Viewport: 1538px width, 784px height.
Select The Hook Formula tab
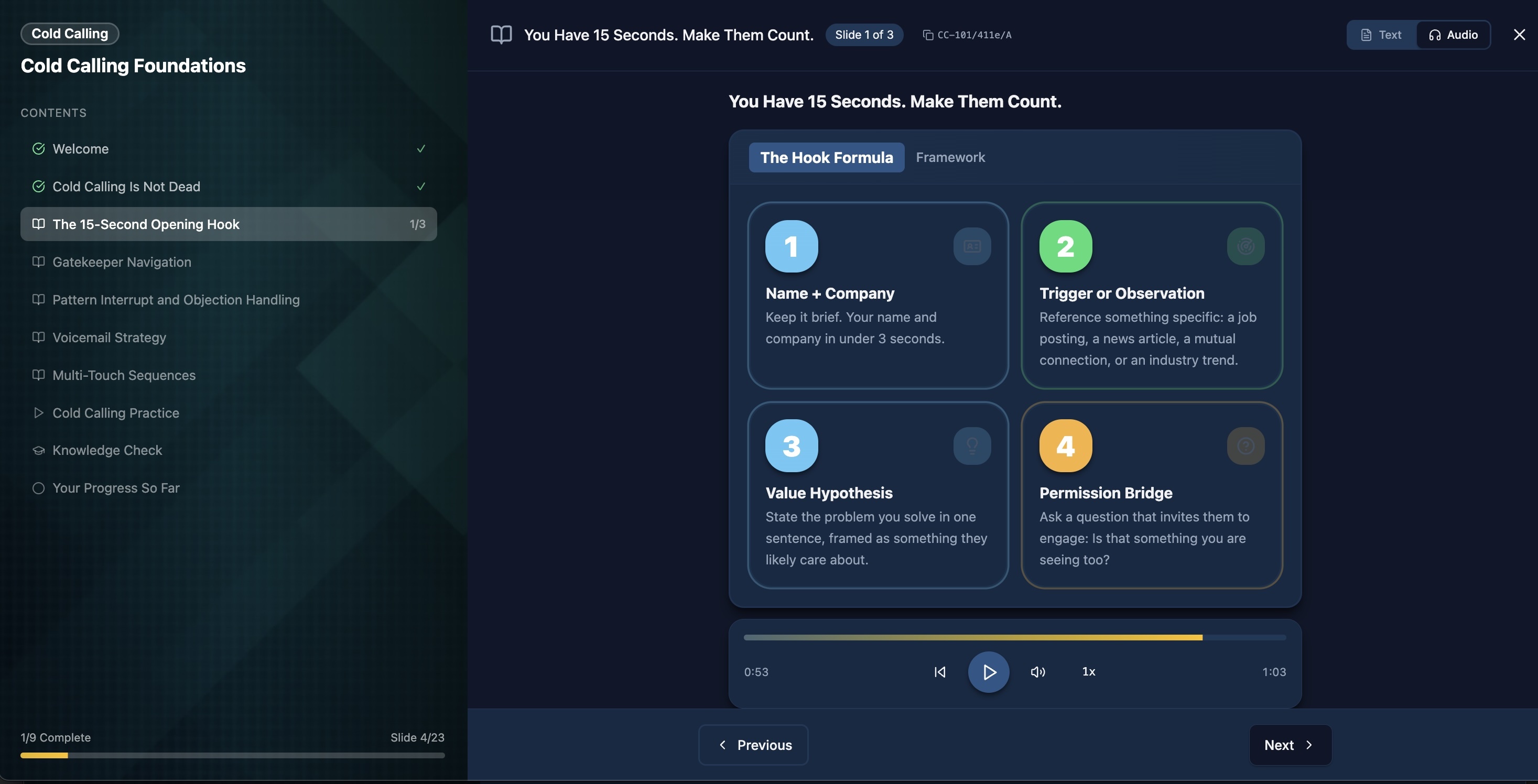(826, 157)
